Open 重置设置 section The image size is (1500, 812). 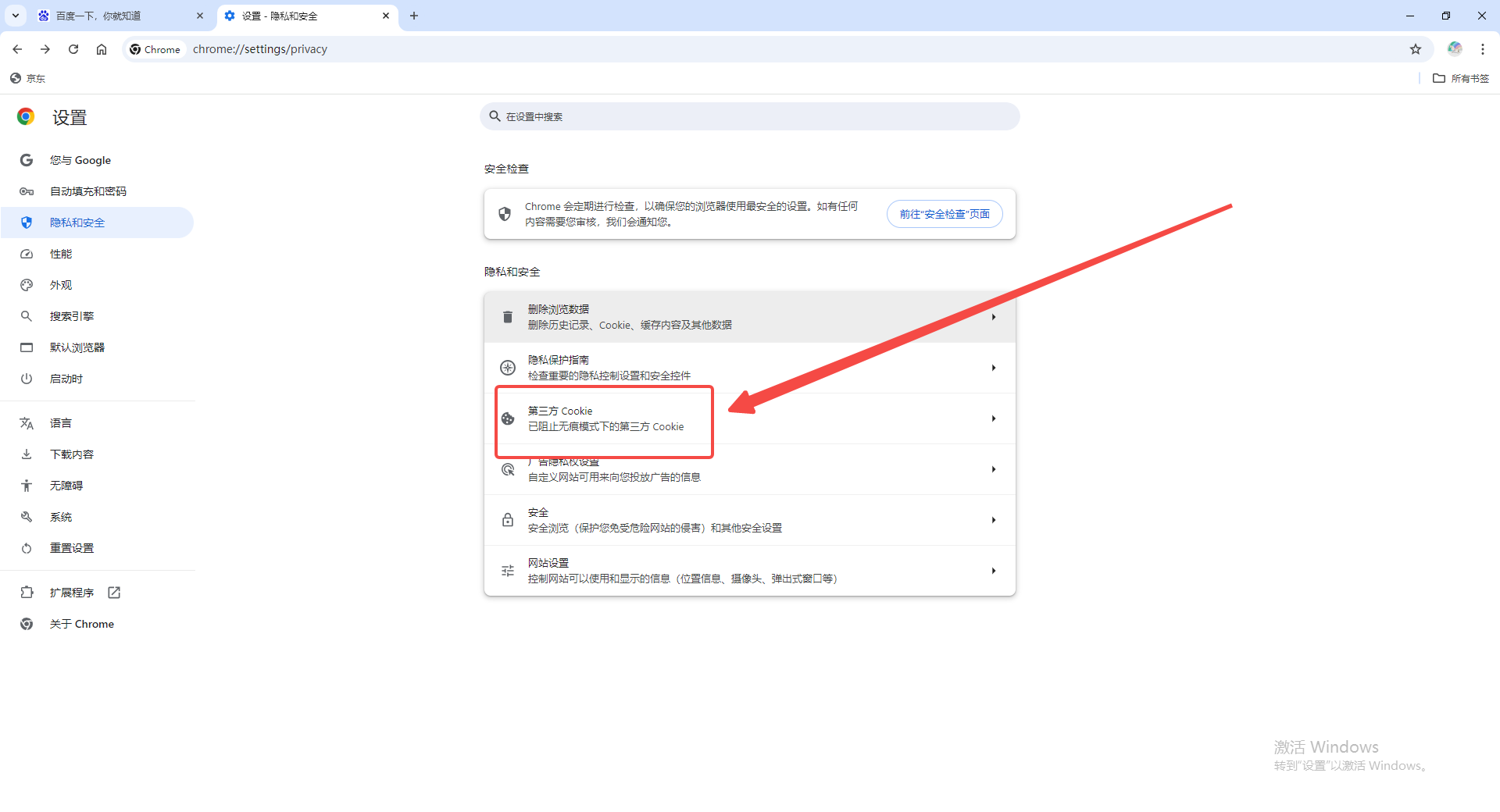98,548
